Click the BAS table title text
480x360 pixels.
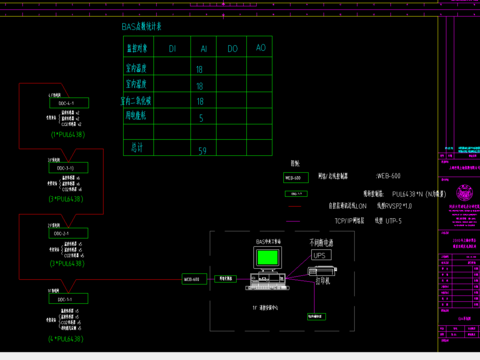click(x=141, y=27)
